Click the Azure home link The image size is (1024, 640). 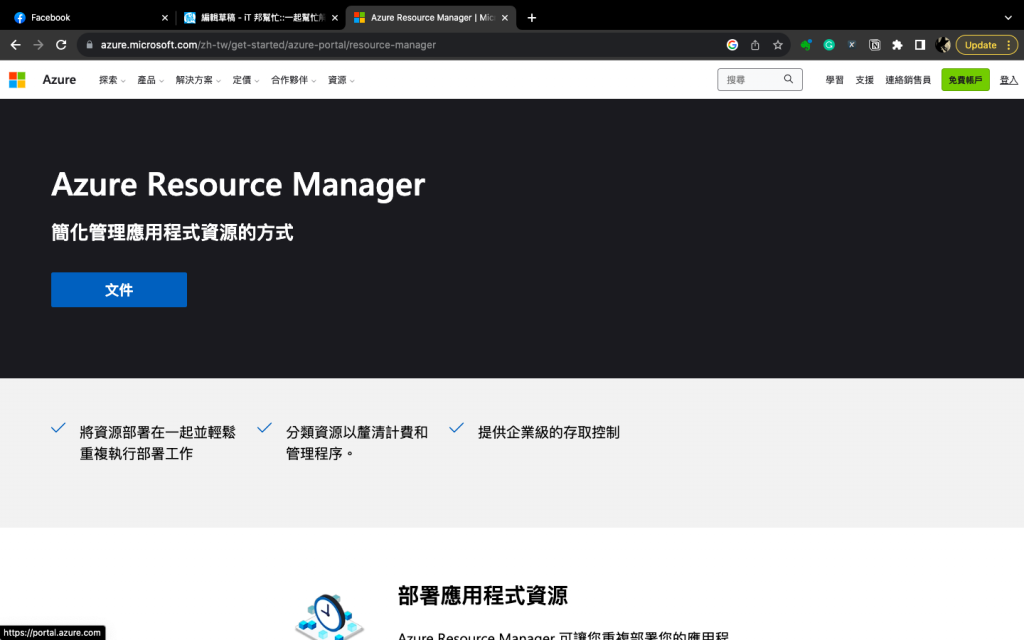tap(59, 80)
